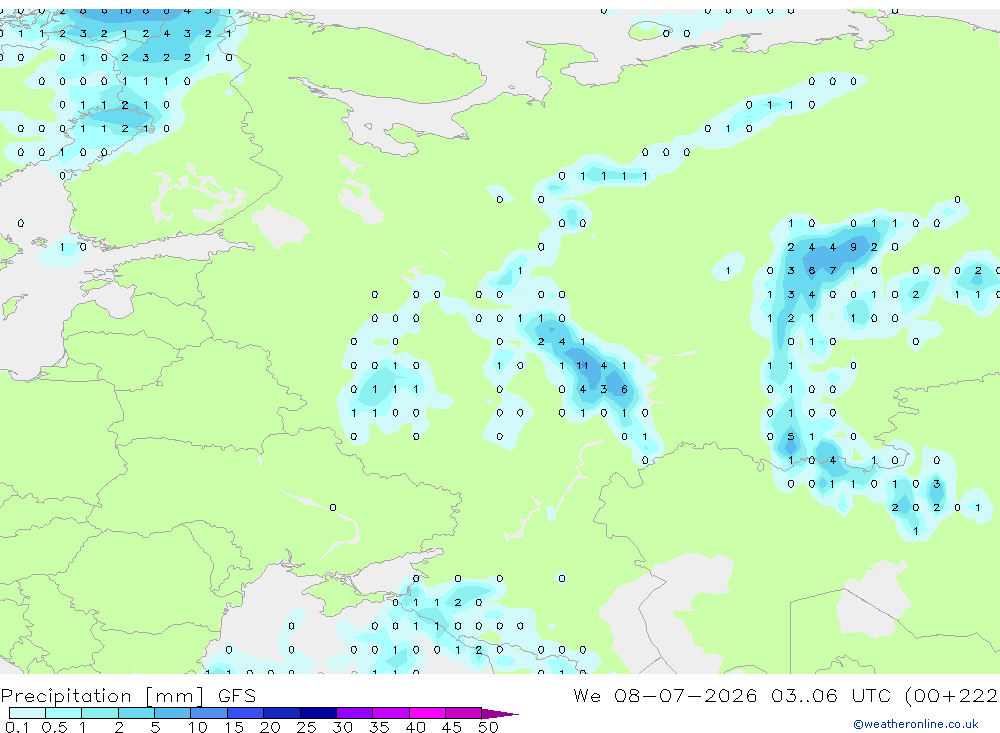Click the 20–25 mm legend color box
The image size is (1000, 733).
point(281,713)
